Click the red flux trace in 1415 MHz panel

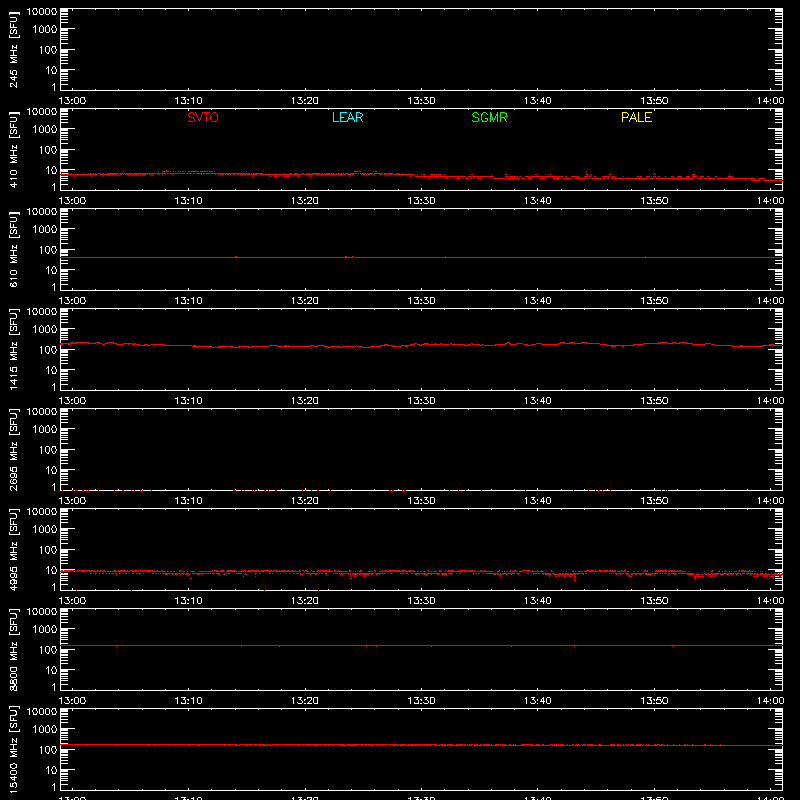421,345
